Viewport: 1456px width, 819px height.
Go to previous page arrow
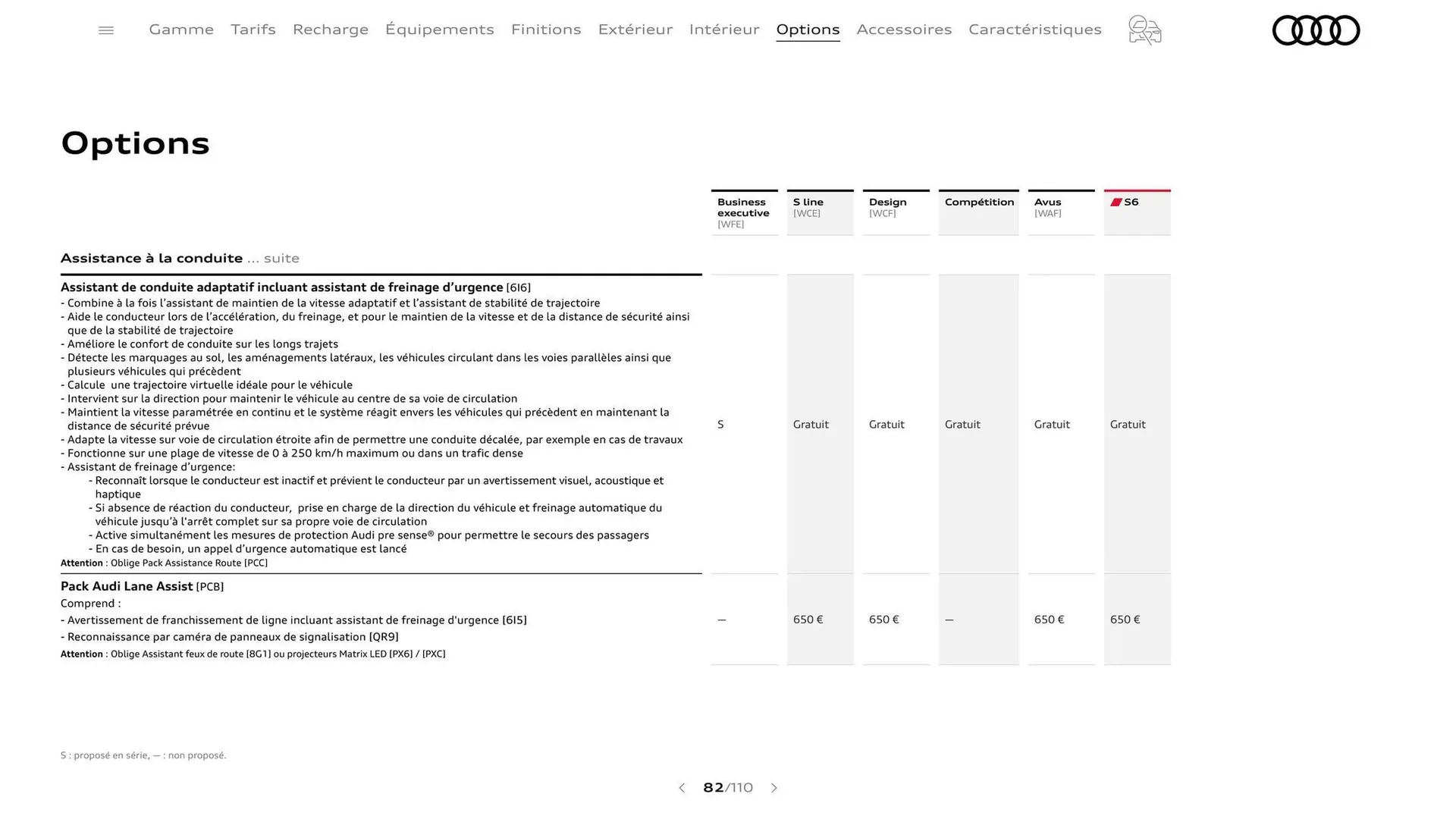tap(682, 788)
